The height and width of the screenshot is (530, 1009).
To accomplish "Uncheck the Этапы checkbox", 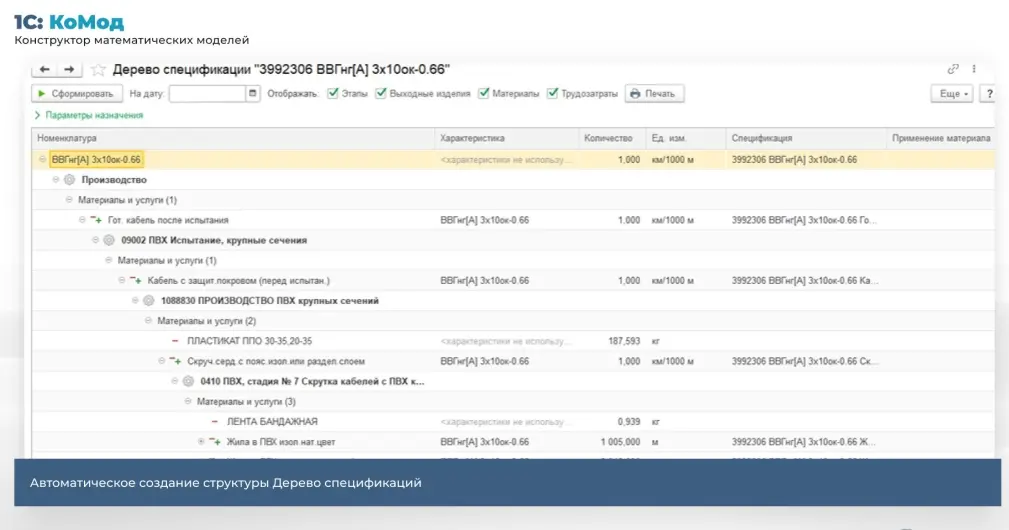I will click(333, 93).
